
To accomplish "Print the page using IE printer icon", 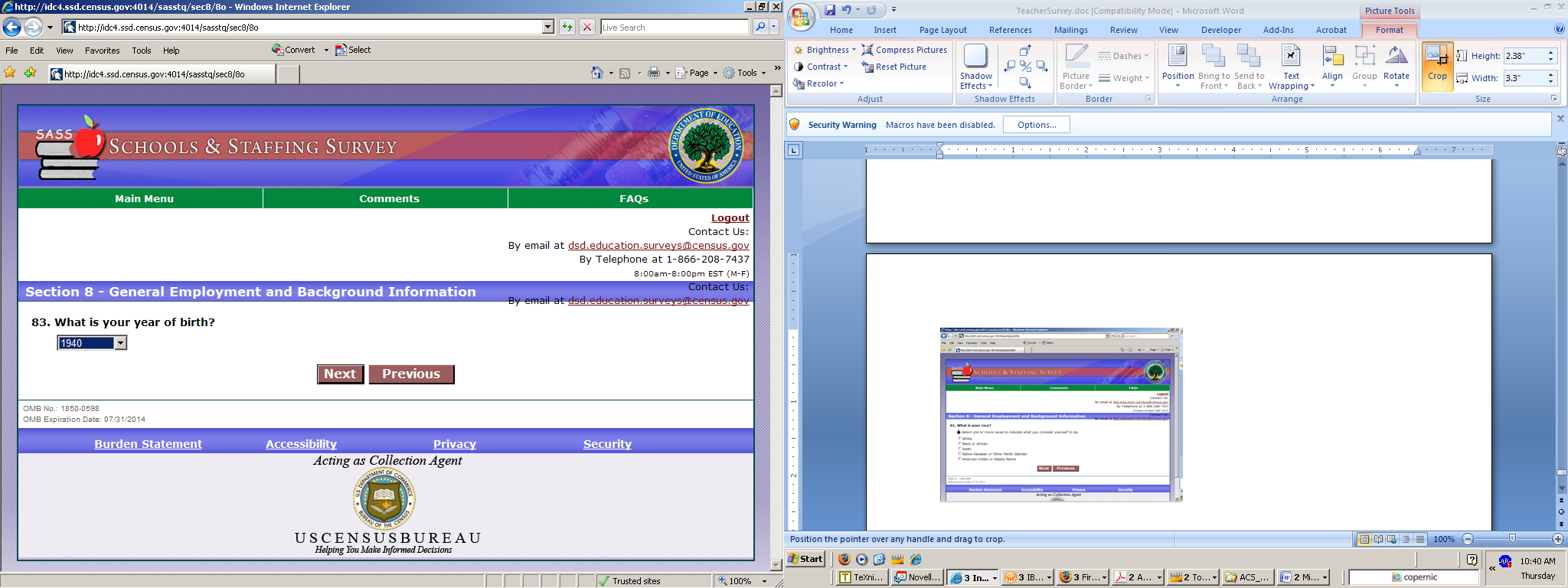I will tap(653, 73).
